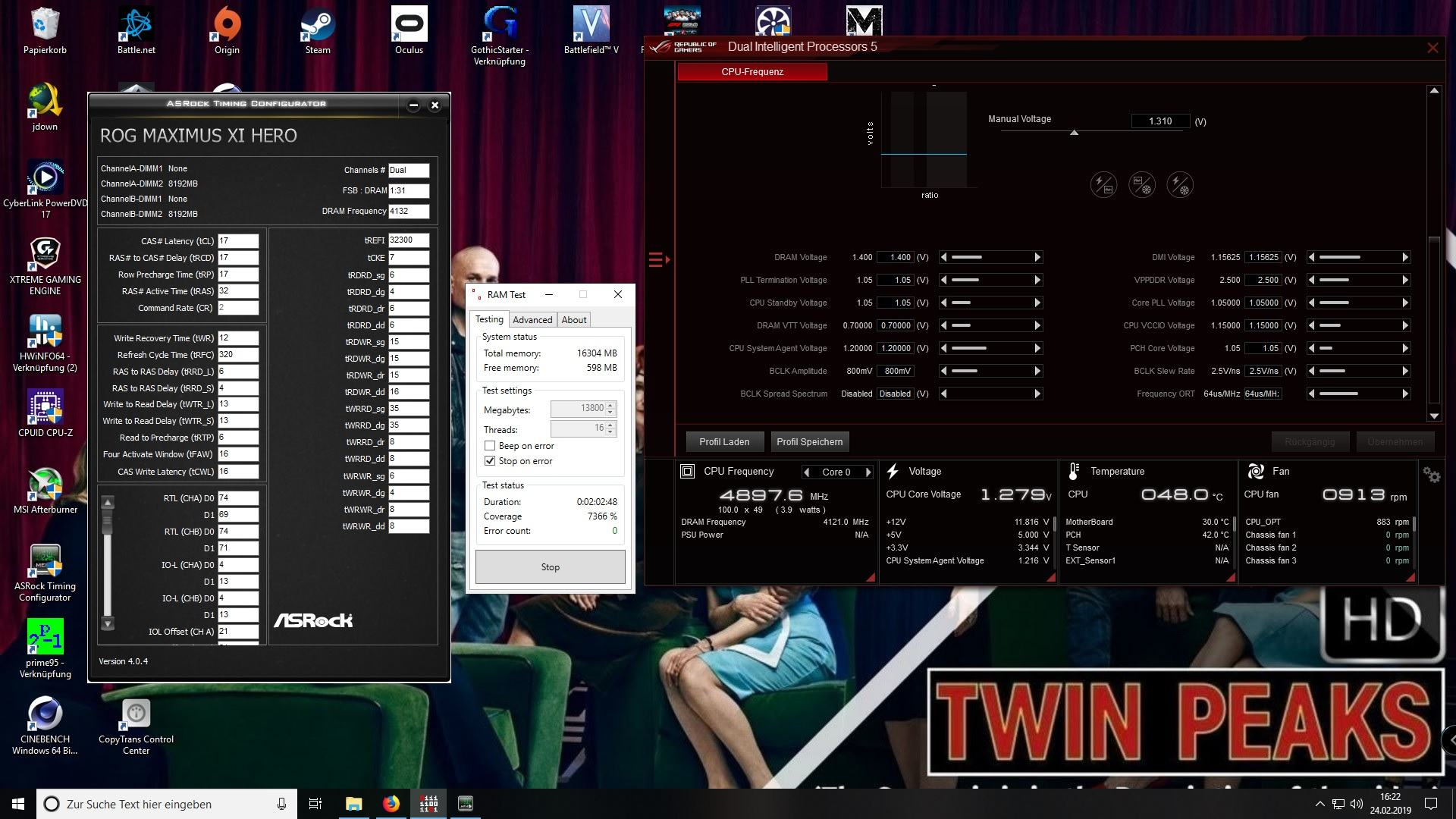Screen dimensions: 1456x819
Task: Expand the Fan monitor panel corner
Action: (1410, 578)
